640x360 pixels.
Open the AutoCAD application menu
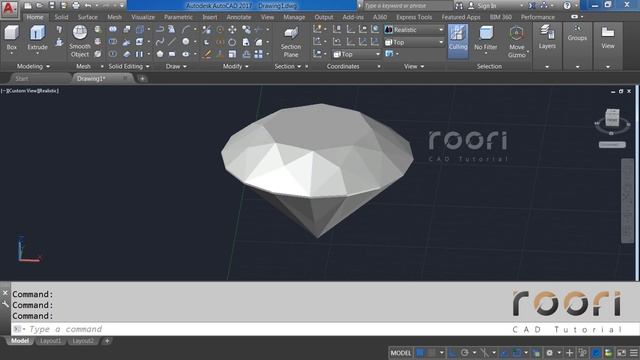(x=9, y=9)
